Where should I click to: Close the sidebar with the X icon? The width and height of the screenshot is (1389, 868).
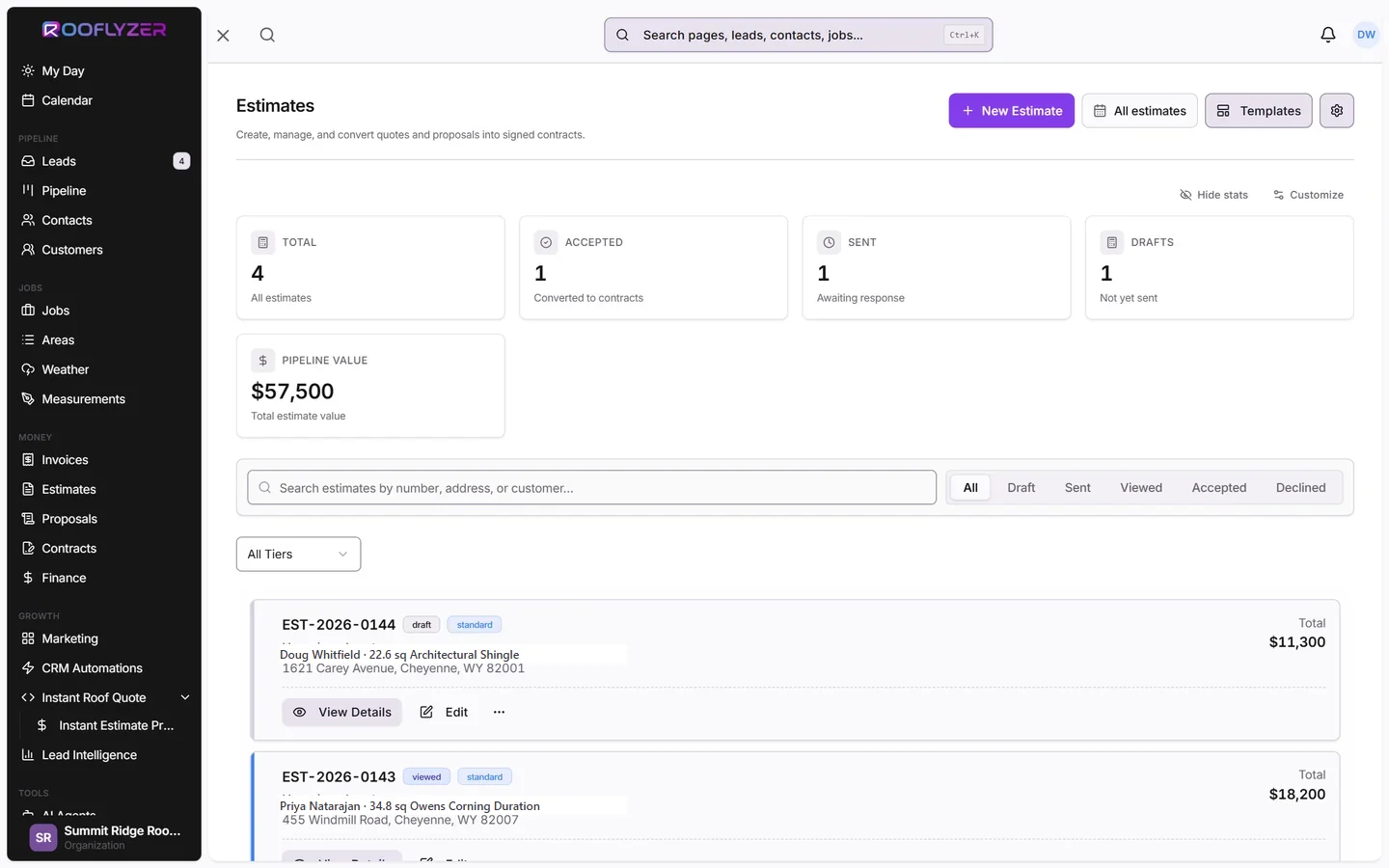click(x=223, y=36)
